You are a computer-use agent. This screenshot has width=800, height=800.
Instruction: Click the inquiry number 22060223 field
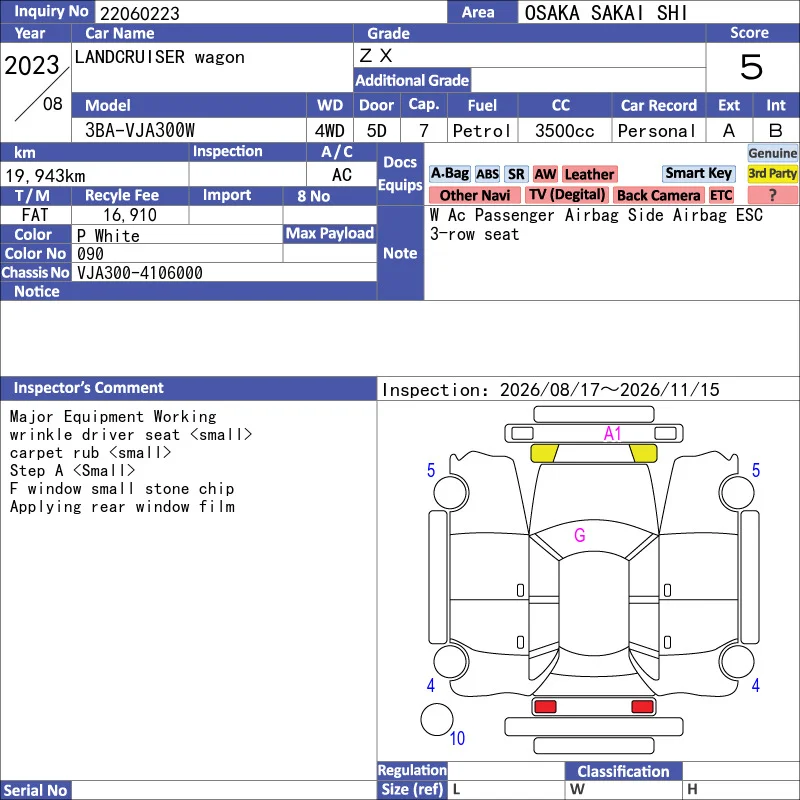[x=270, y=12]
